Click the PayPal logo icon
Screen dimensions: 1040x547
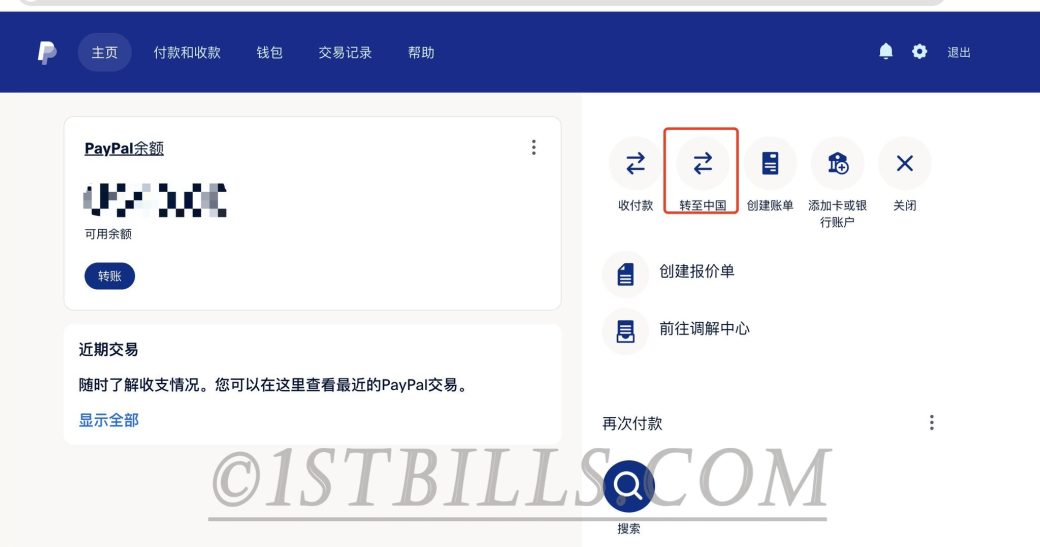(46, 52)
